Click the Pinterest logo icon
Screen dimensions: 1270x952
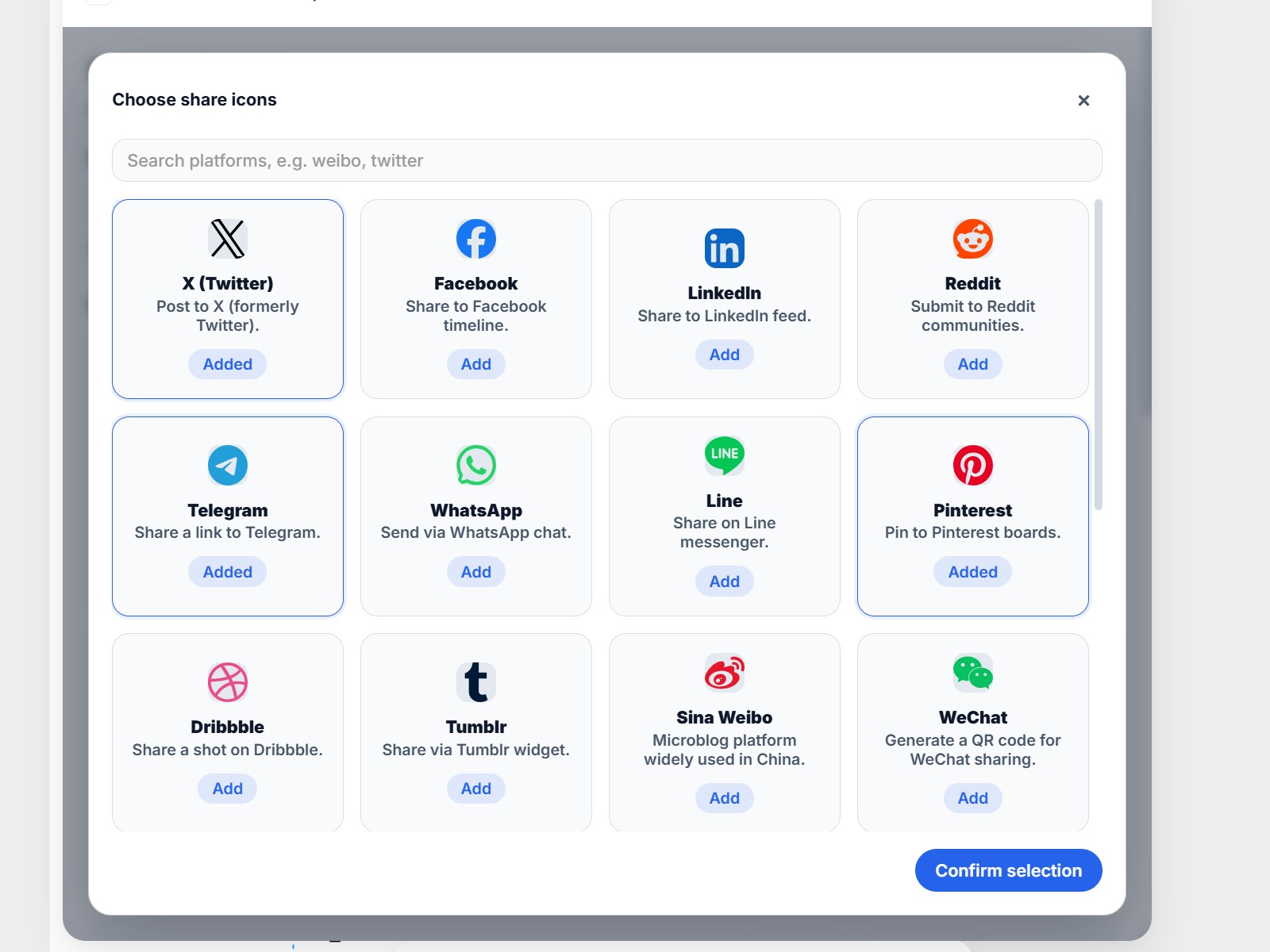972,467
